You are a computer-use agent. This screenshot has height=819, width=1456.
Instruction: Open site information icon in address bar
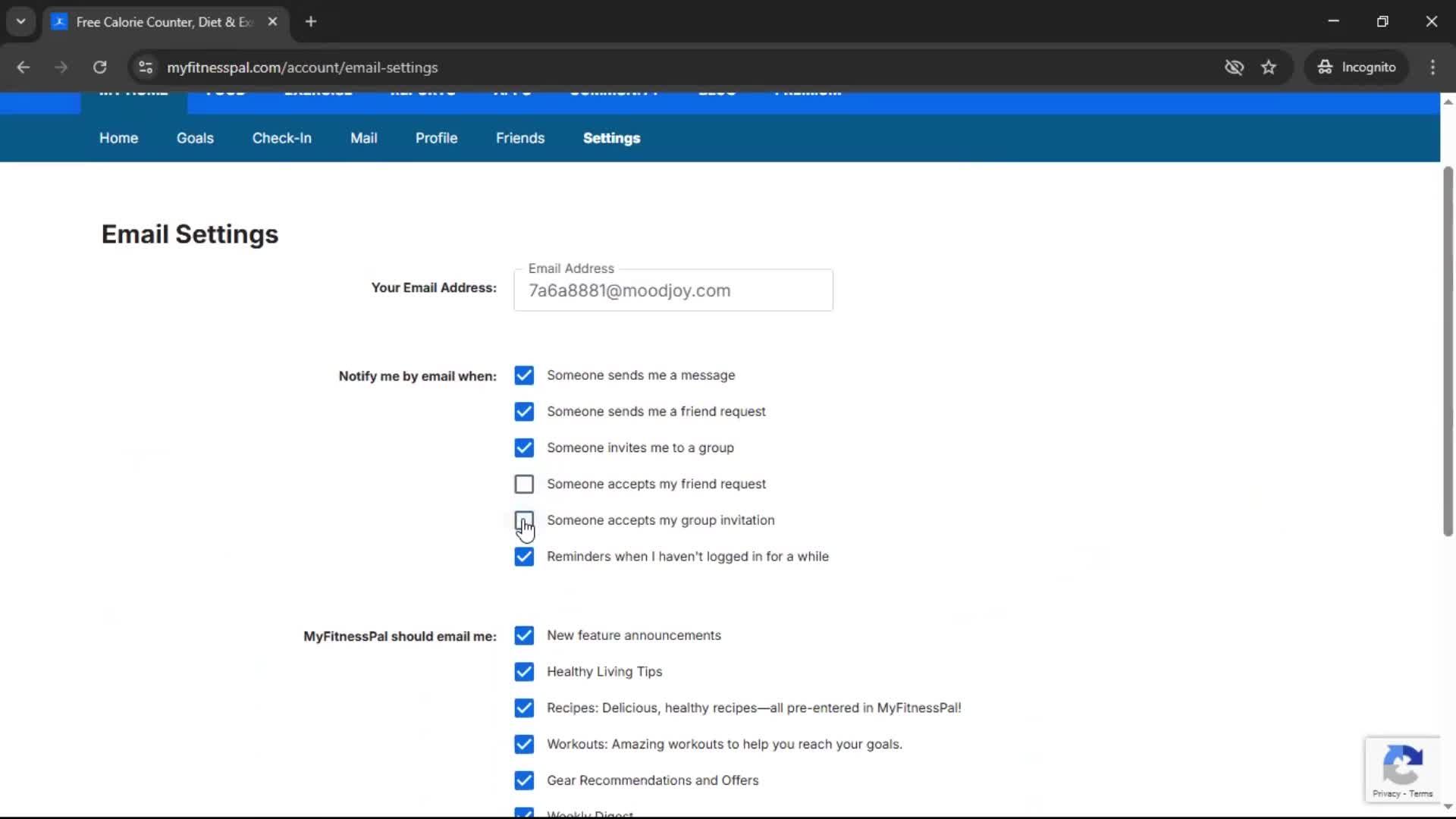point(146,67)
